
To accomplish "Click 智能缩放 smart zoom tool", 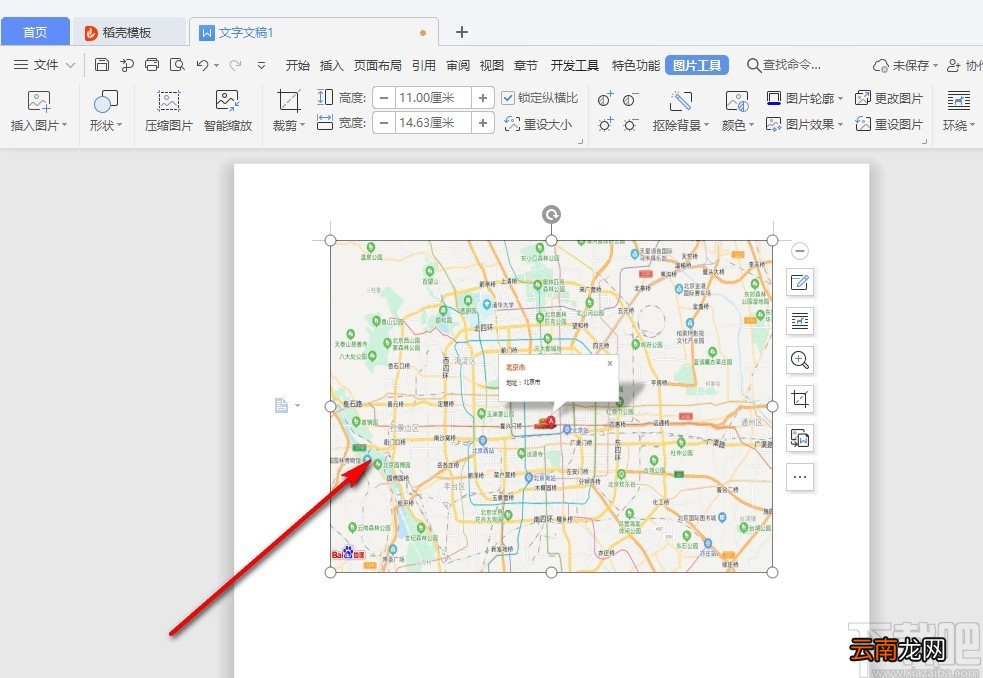I will click(228, 110).
